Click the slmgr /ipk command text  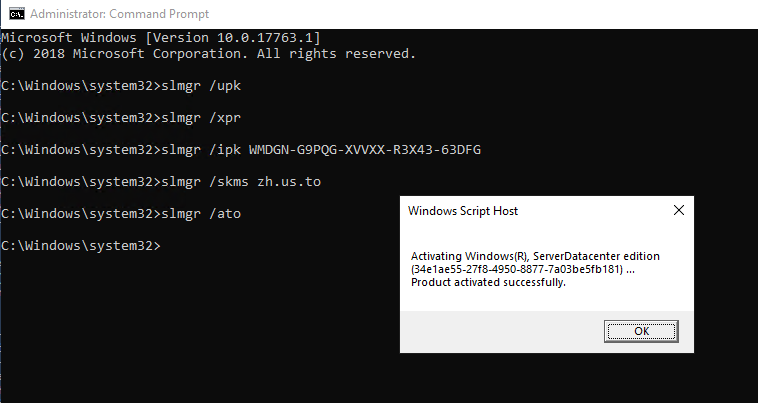click(201, 150)
